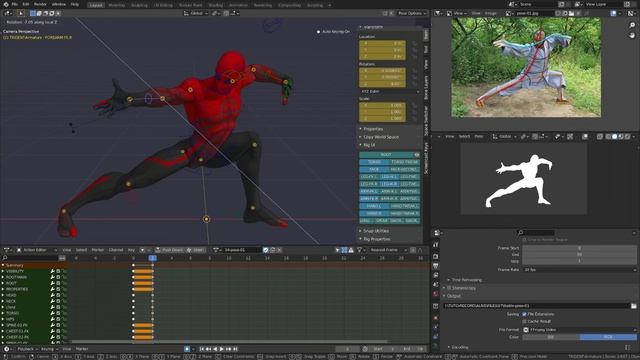Toggle File Extensions checkbox
This screenshot has width=640, height=360.
[x=524, y=314]
